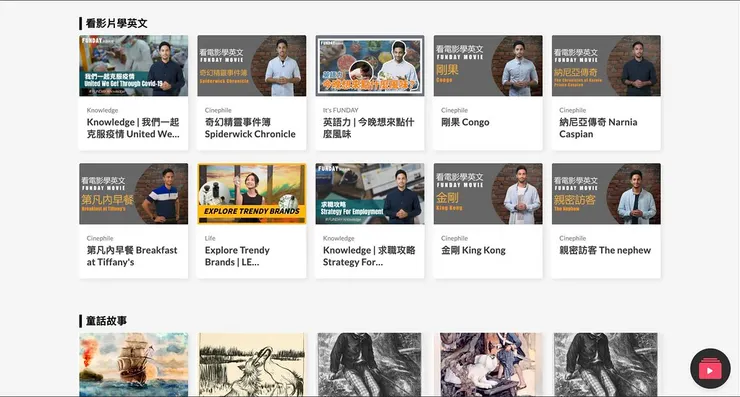740x397 pixels.
Task: Click 'Cinephile' label on the King Kong card
Action: click(x=454, y=238)
